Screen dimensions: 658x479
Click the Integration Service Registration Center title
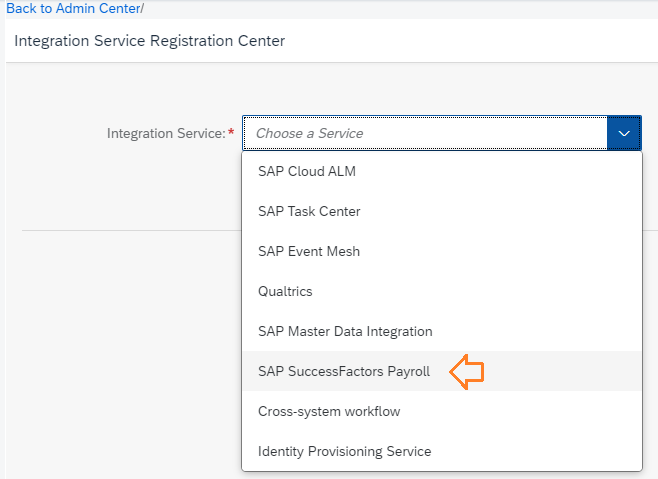point(149,41)
